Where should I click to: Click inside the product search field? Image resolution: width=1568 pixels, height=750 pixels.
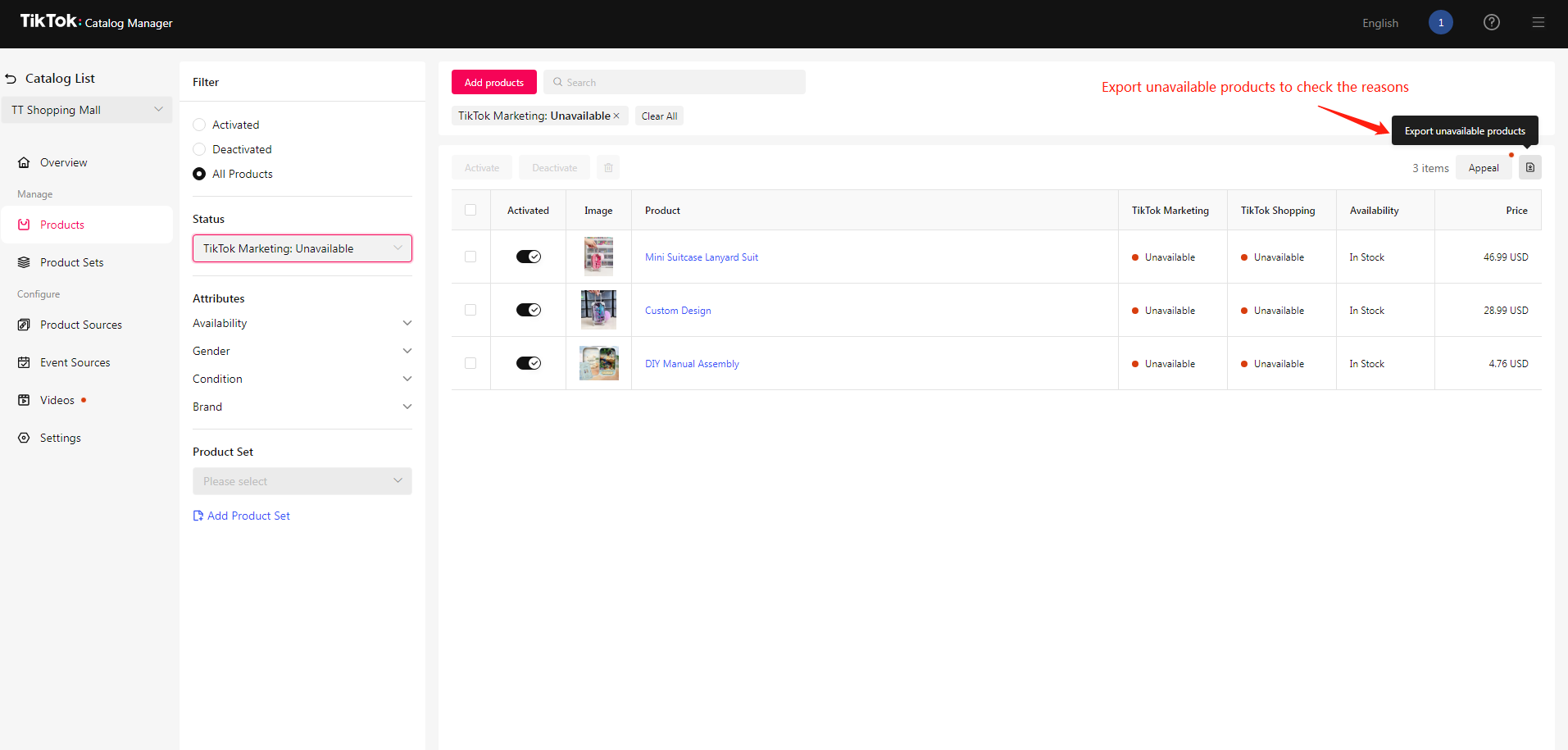(x=674, y=82)
